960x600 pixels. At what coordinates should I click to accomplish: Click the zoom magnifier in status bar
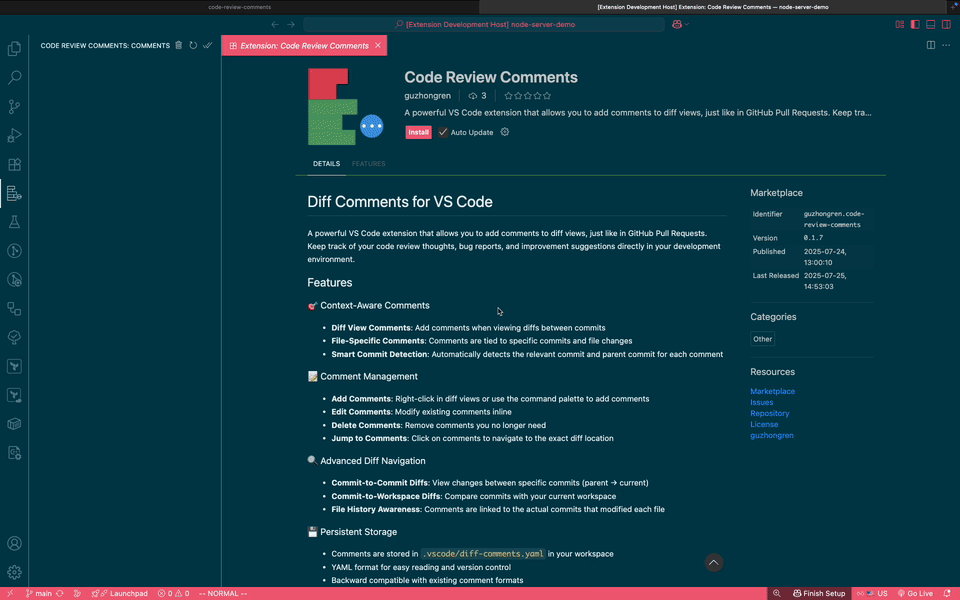point(776,593)
